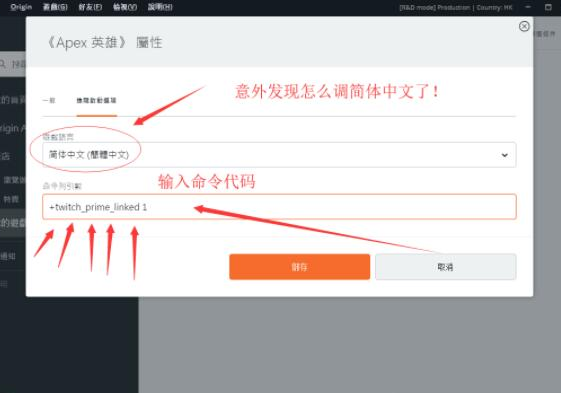Click the 取消 cancel button
561x393 pixels.
point(445,267)
